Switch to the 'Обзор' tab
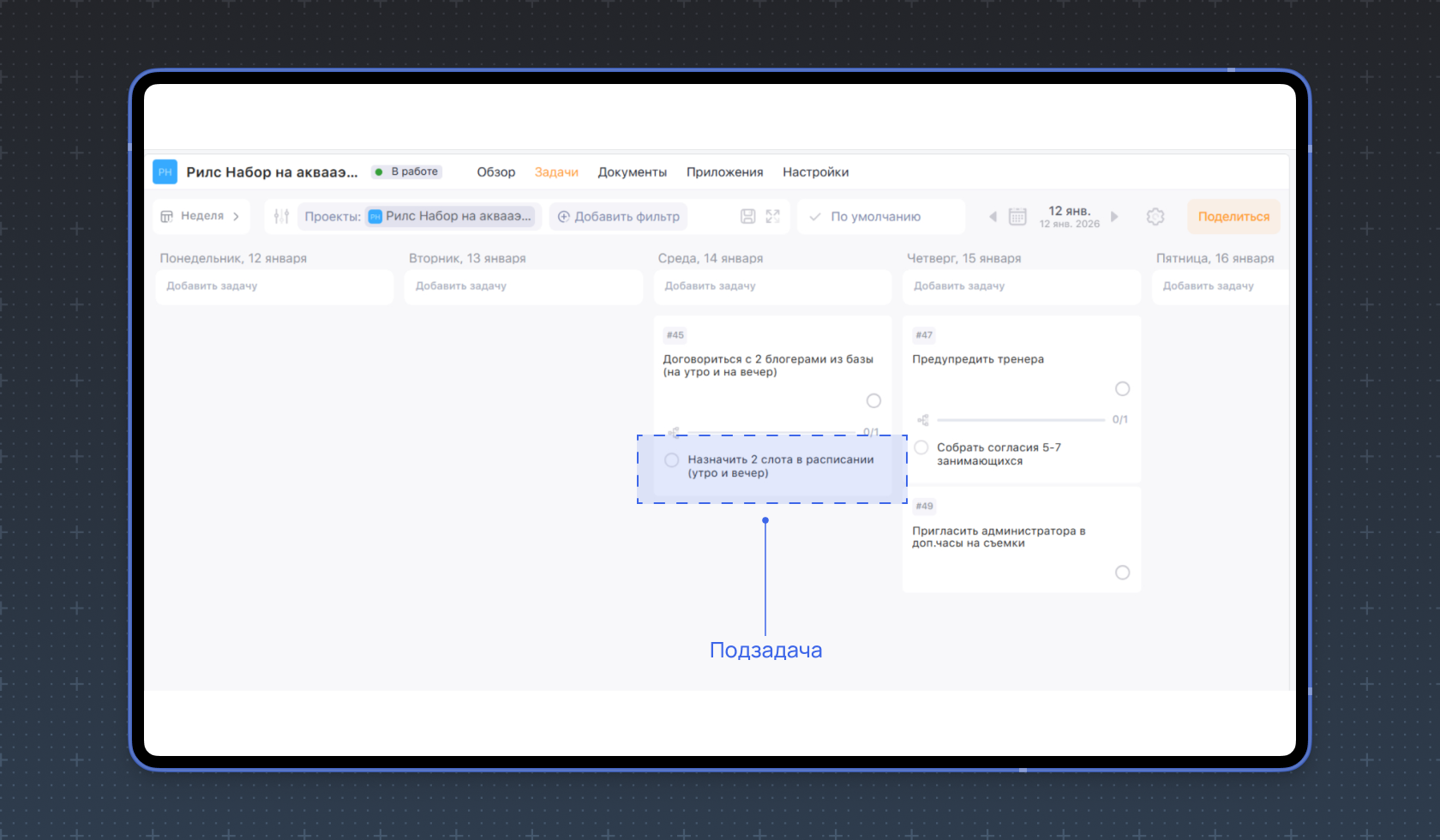1440x840 pixels. tap(495, 172)
